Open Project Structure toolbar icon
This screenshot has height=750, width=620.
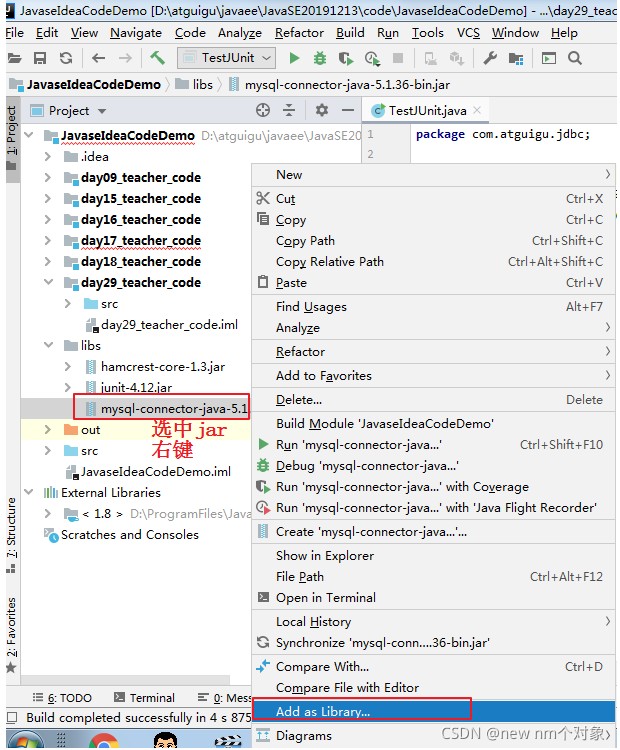coord(516,58)
